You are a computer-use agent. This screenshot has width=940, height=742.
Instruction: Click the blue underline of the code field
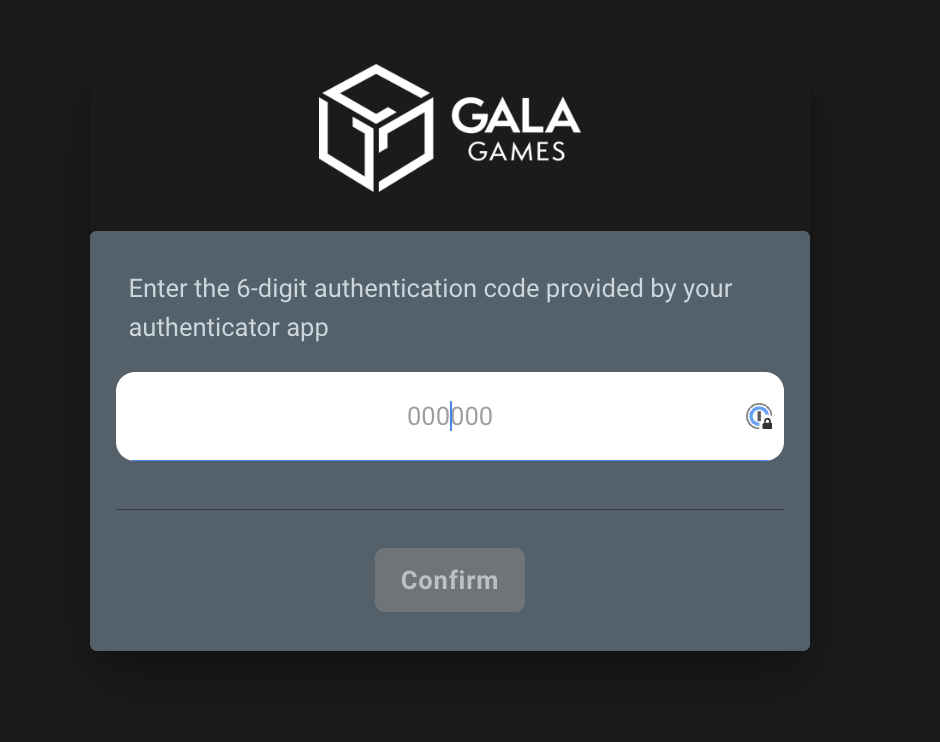(450, 460)
